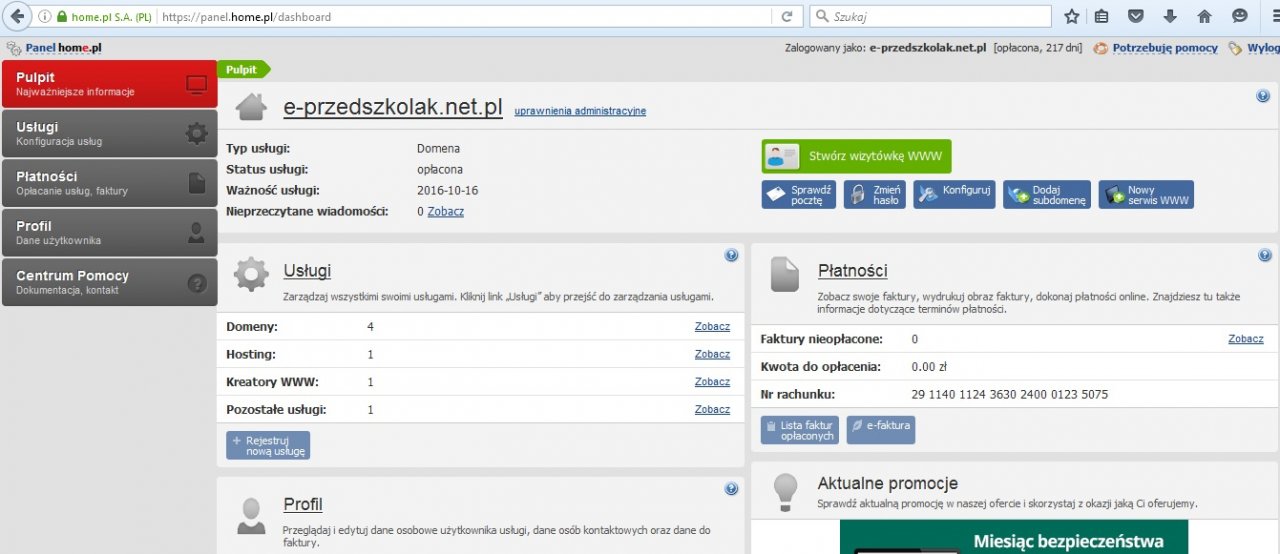Open help icon in domain header panel

[1263, 96]
